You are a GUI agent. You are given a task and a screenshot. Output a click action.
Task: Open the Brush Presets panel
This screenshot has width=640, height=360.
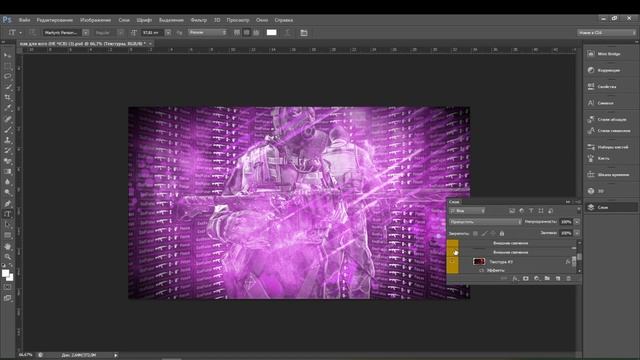608,147
